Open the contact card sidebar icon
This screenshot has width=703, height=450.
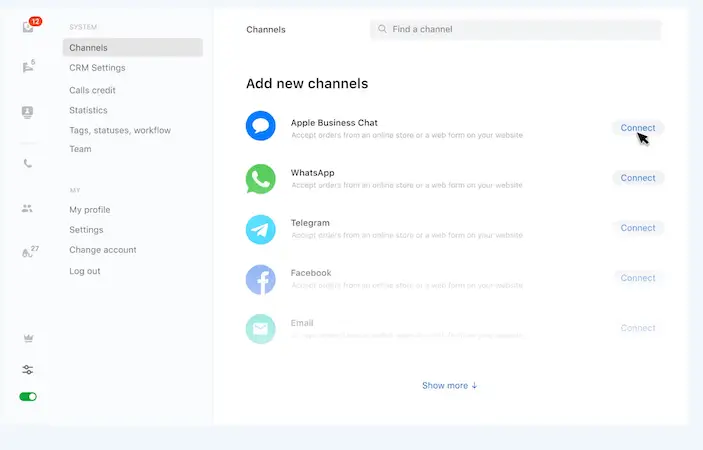coord(27,112)
